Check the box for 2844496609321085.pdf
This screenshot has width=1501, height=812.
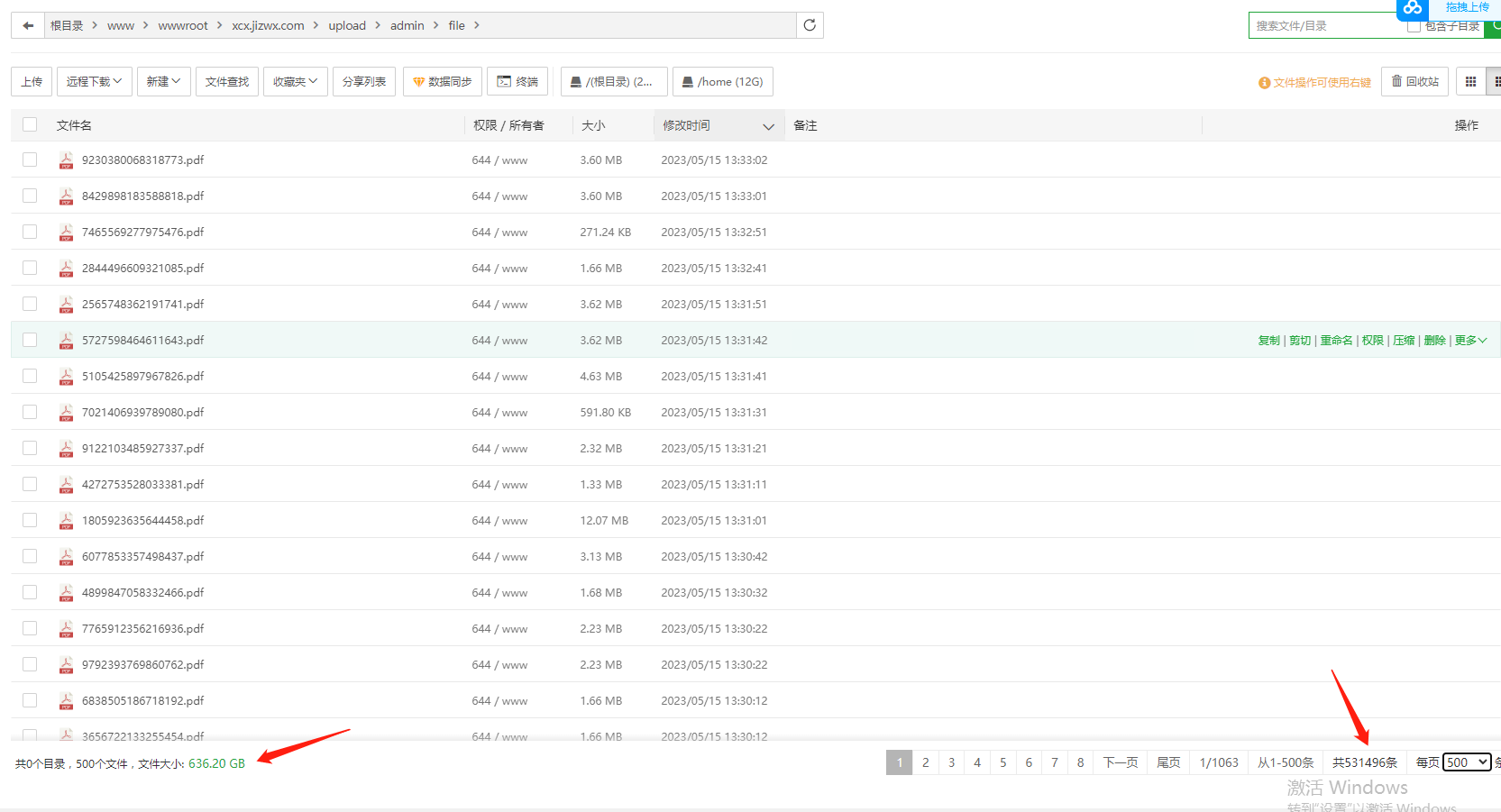pos(30,268)
